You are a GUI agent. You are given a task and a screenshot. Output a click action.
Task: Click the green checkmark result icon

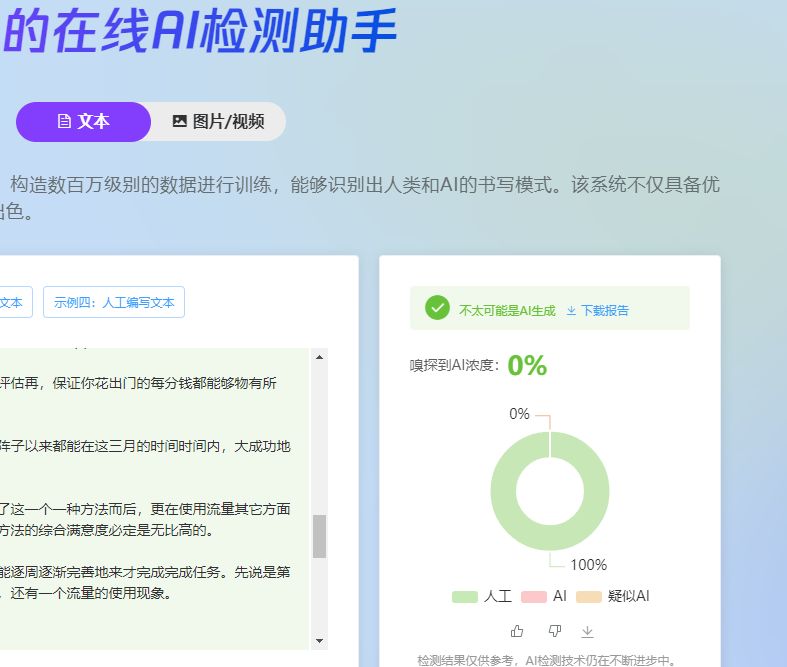[437, 308]
